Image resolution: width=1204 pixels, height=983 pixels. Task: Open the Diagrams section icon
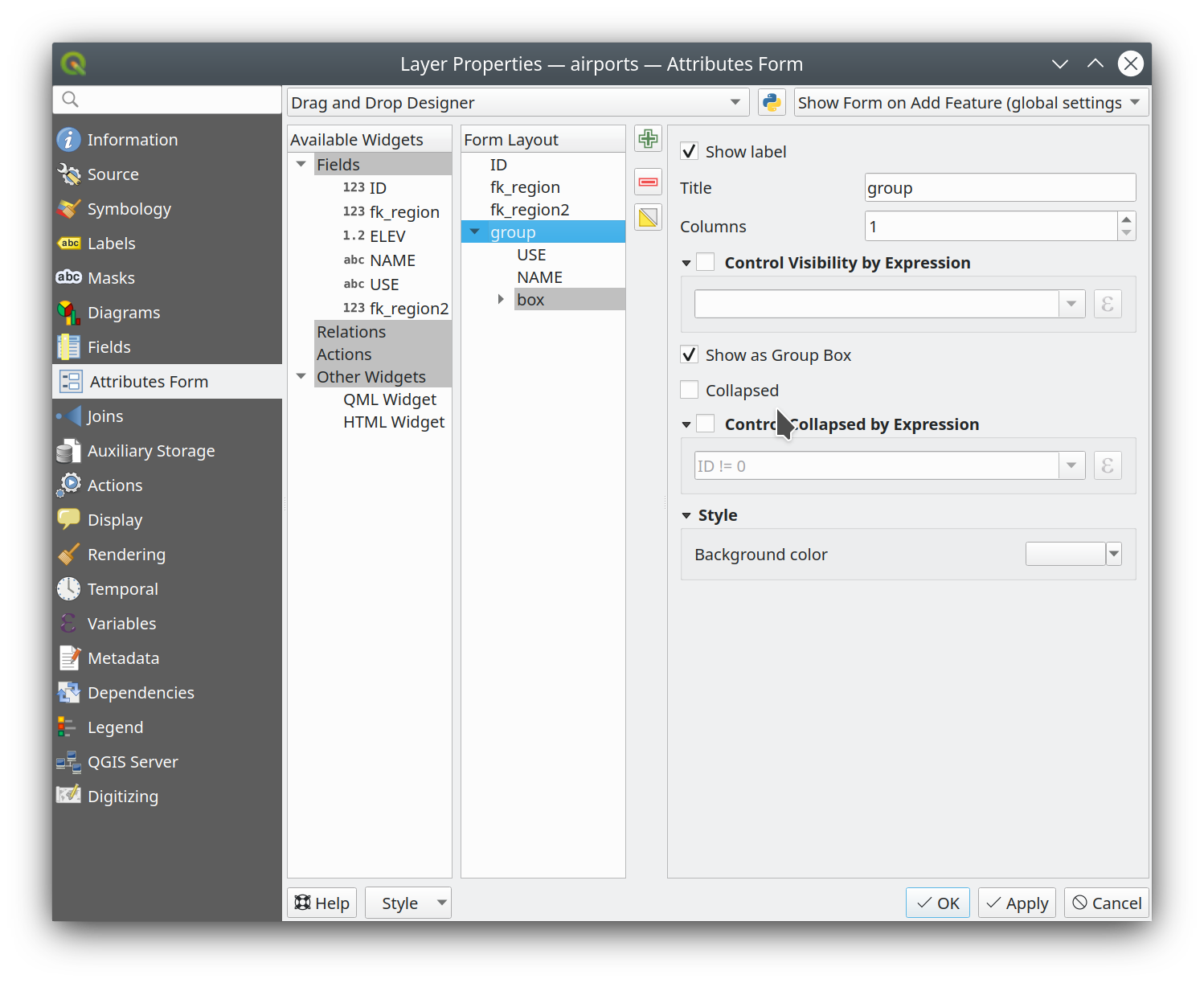point(69,313)
